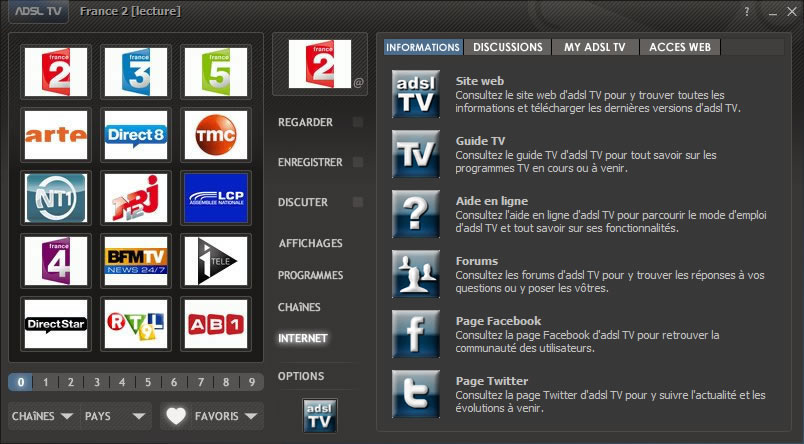This screenshot has width=804, height=444.
Task: Click the current France 2 channel preview
Action: click(x=320, y=64)
